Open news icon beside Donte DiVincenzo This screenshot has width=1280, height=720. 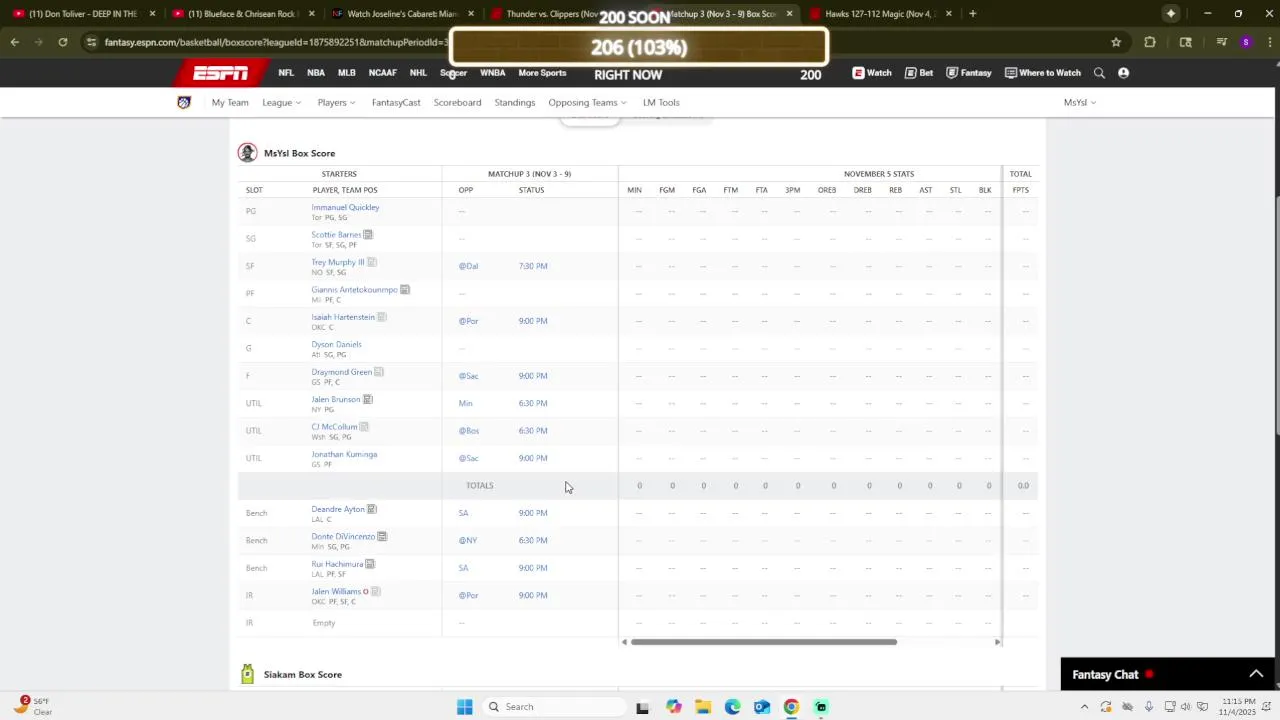382,536
